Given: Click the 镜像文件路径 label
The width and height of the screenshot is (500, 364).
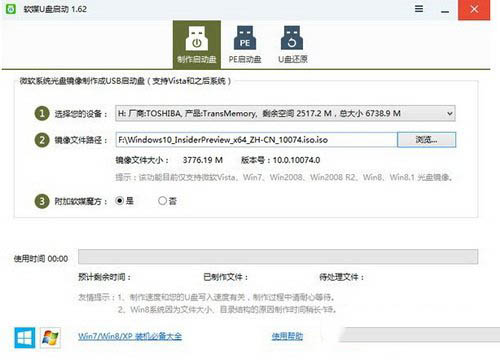Looking at the screenshot, I should [81, 140].
